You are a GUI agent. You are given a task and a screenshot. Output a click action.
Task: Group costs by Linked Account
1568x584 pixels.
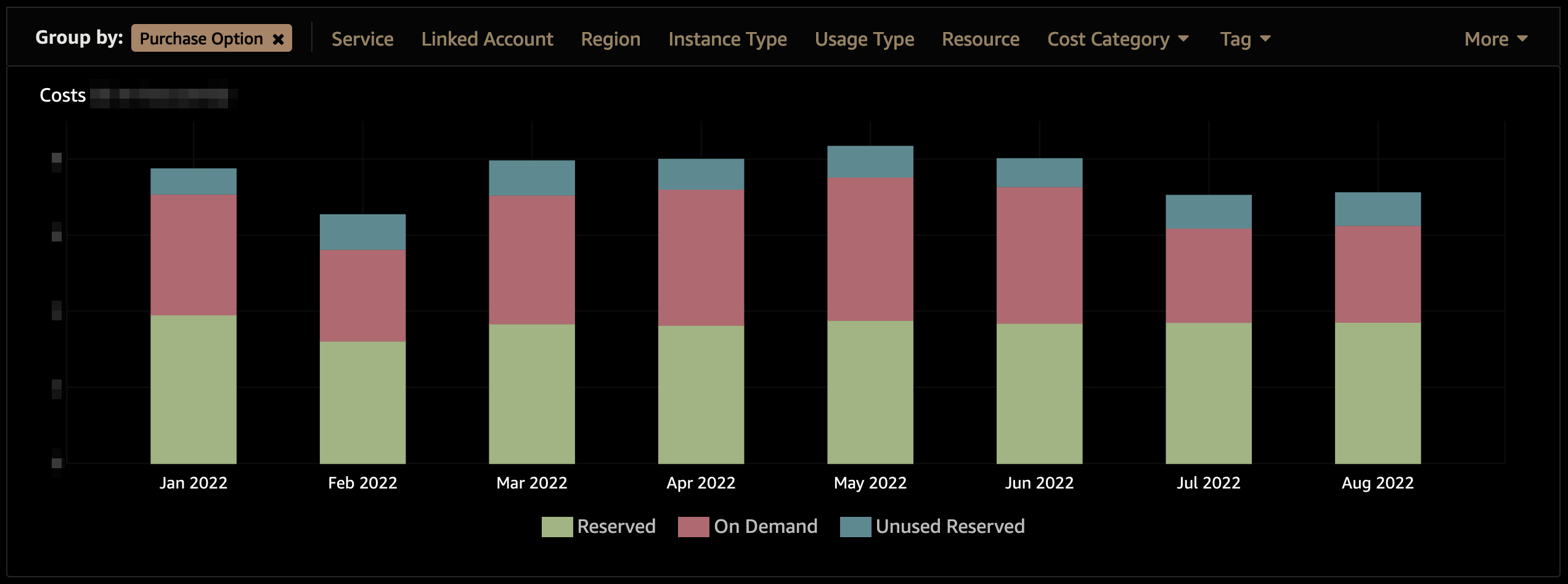pos(487,38)
